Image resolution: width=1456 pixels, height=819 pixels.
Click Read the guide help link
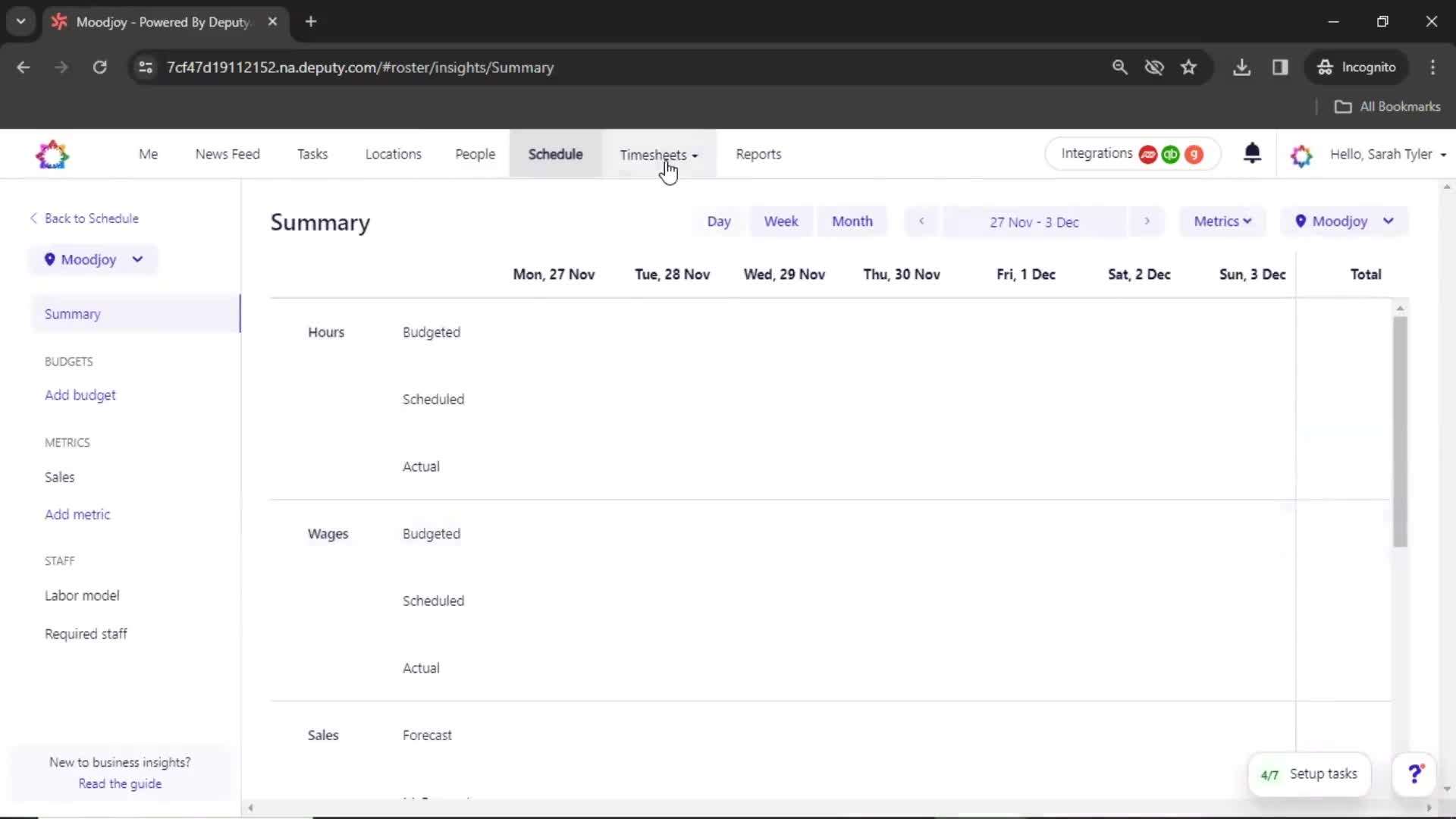[119, 784]
